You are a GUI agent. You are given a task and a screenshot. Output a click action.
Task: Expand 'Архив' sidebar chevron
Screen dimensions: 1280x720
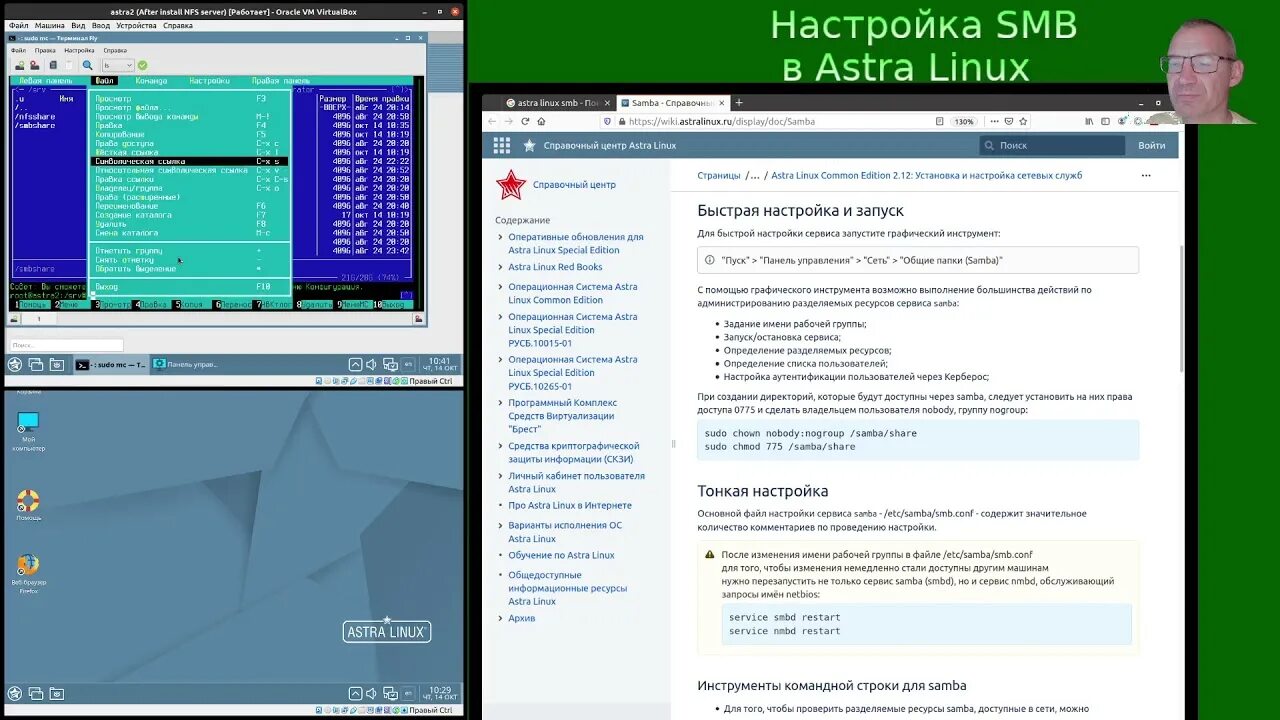[500, 618]
